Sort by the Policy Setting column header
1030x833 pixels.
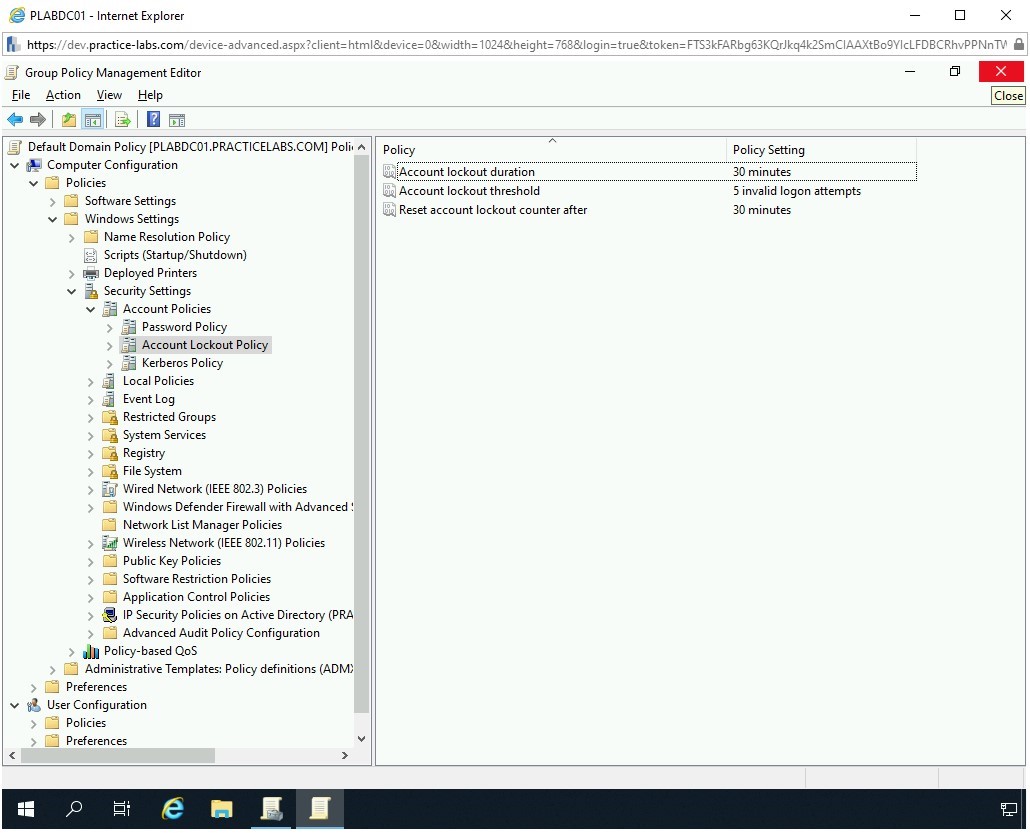[768, 150]
